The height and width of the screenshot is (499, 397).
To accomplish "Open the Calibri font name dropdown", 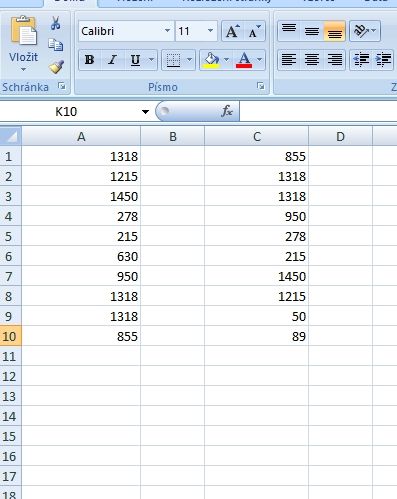I will [x=167, y=31].
